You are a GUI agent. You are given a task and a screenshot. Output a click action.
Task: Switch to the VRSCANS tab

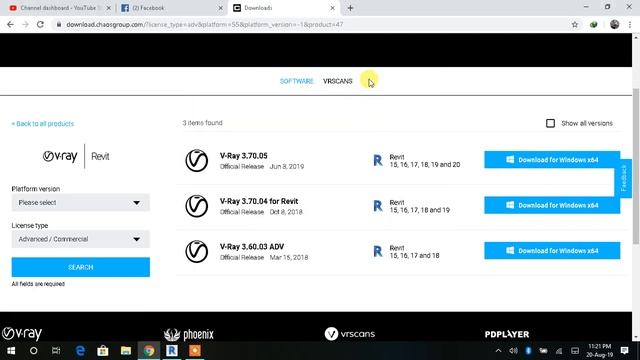[x=338, y=81]
